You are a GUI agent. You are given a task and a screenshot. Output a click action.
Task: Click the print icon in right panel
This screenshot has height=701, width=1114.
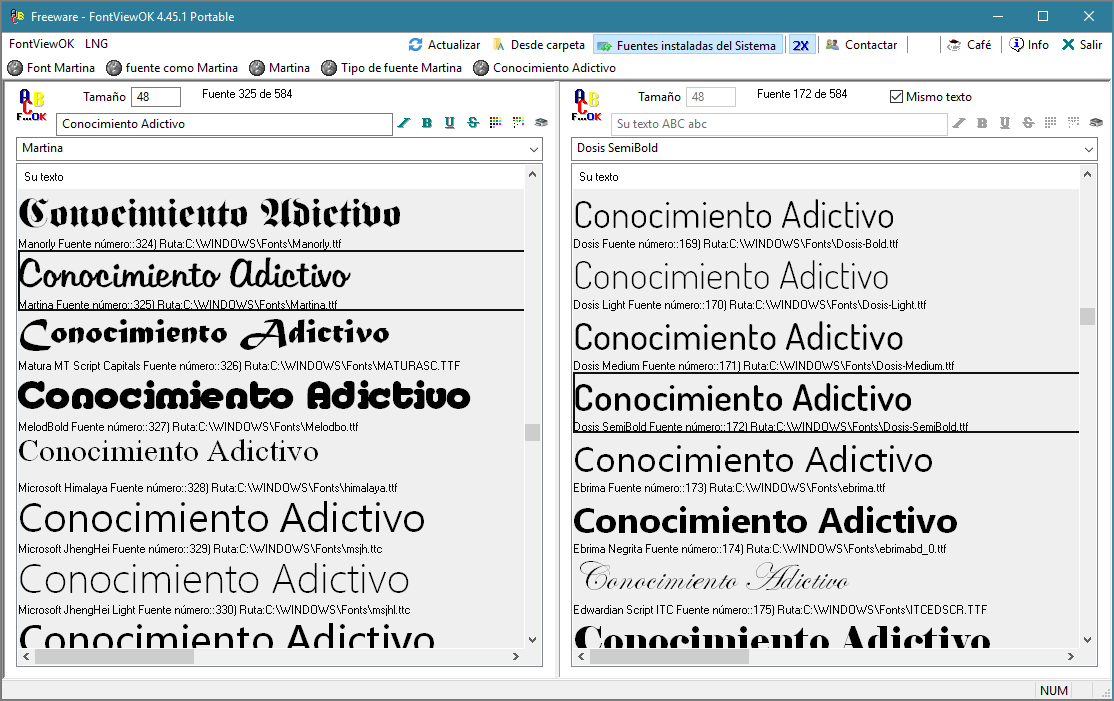tap(1096, 122)
